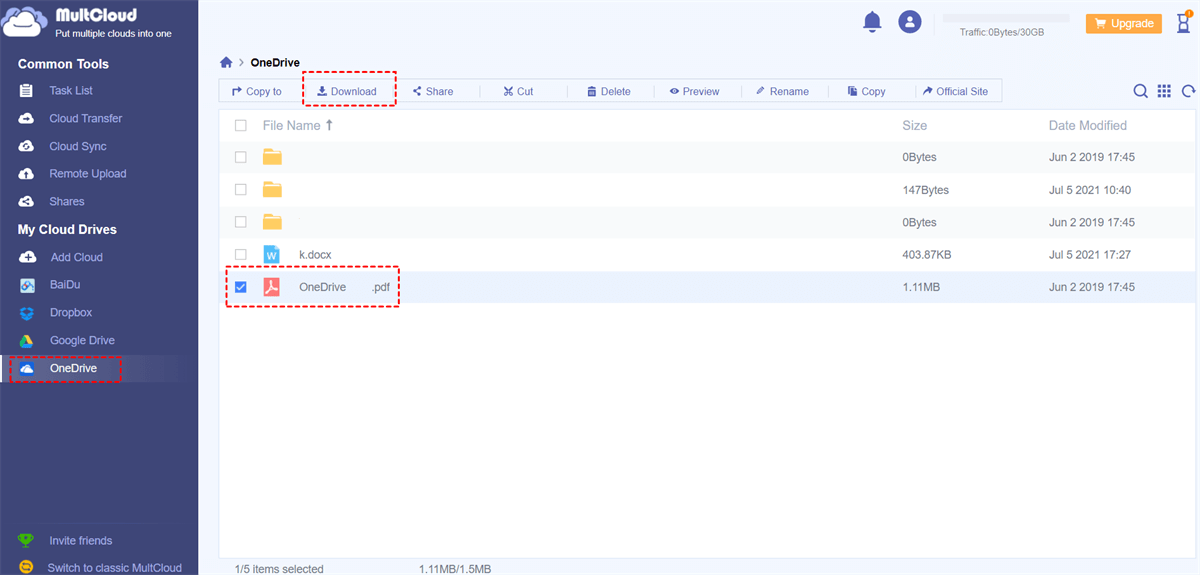1200x575 pixels.
Task: Click Preview in the toolbar
Action: coord(694,91)
